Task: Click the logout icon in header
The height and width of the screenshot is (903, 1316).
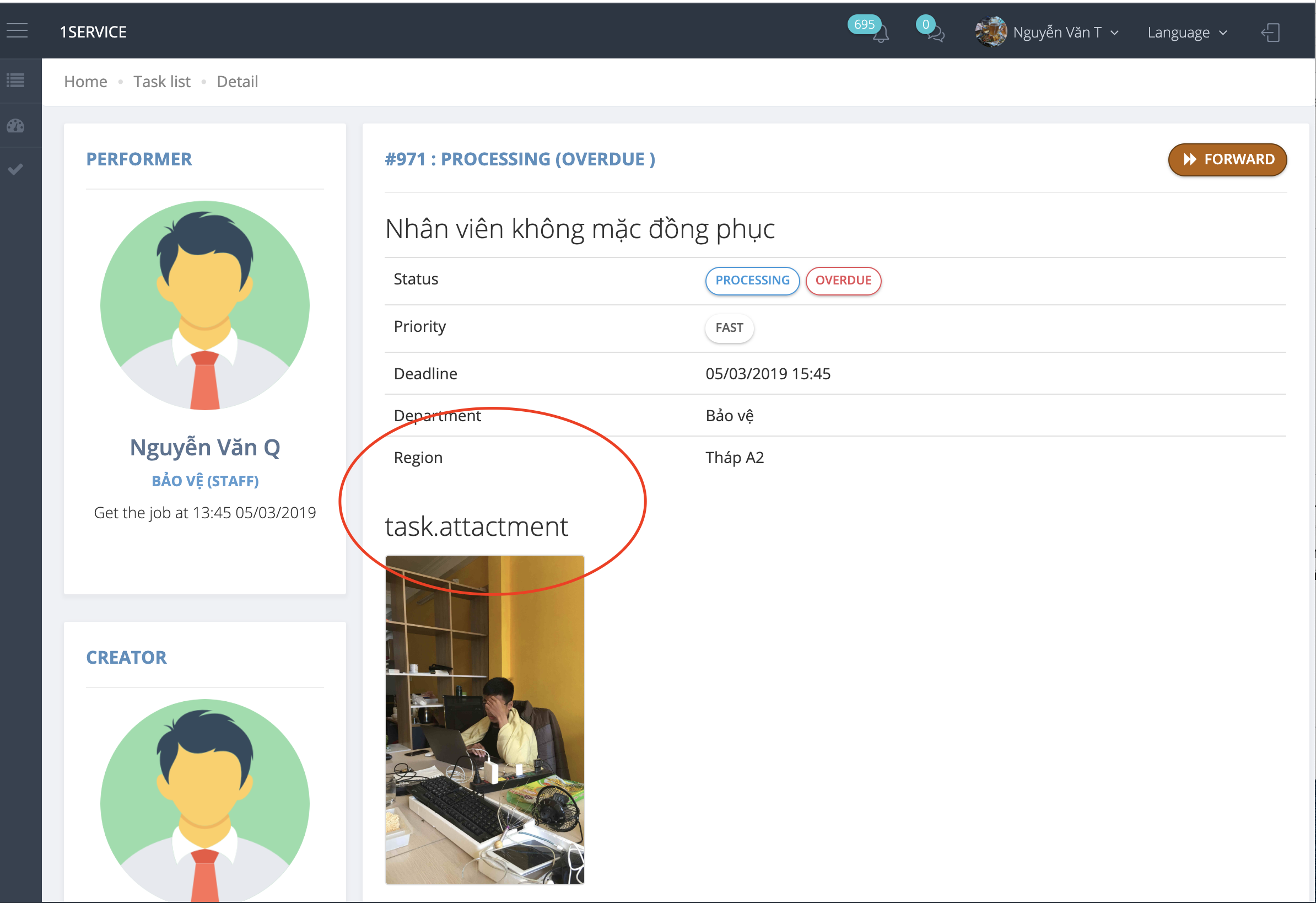Action: pyautogui.click(x=1270, y=33)
